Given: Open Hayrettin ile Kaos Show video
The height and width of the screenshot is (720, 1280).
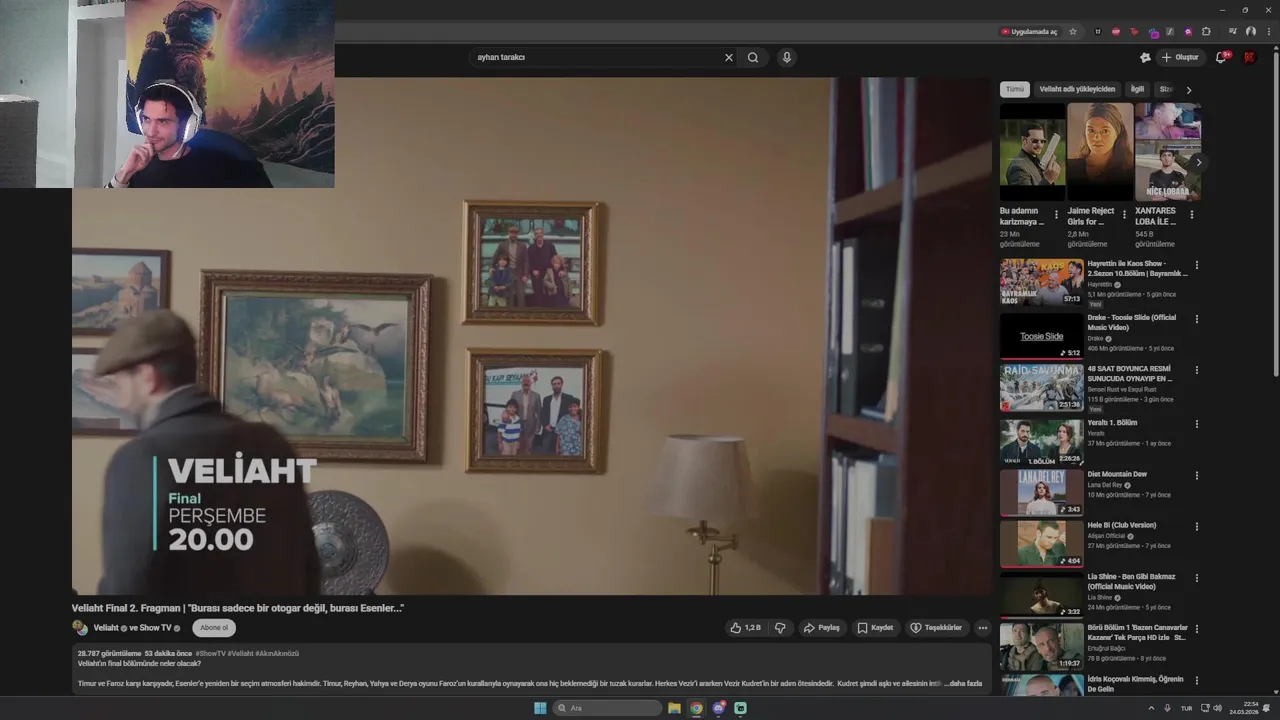Looking at the screenshot, I should point(1137,268).
